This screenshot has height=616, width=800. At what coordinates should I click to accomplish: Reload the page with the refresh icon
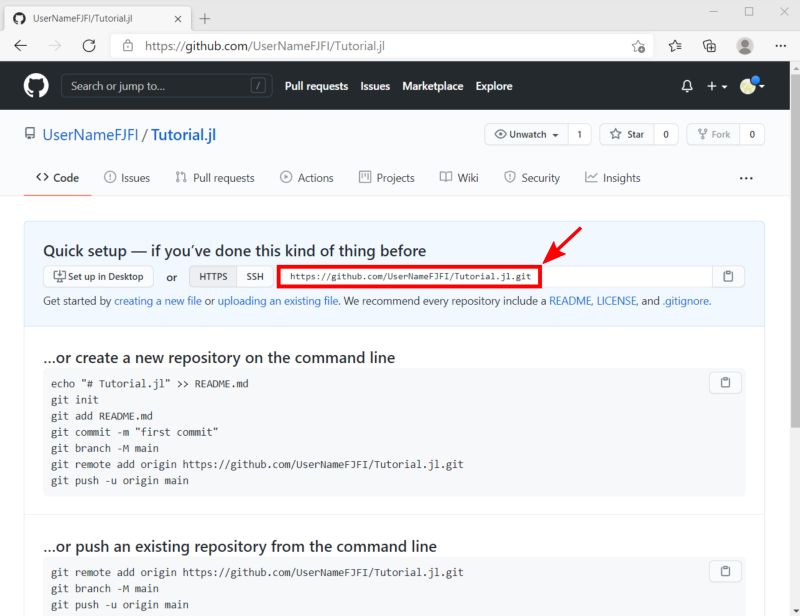[89, 46]
